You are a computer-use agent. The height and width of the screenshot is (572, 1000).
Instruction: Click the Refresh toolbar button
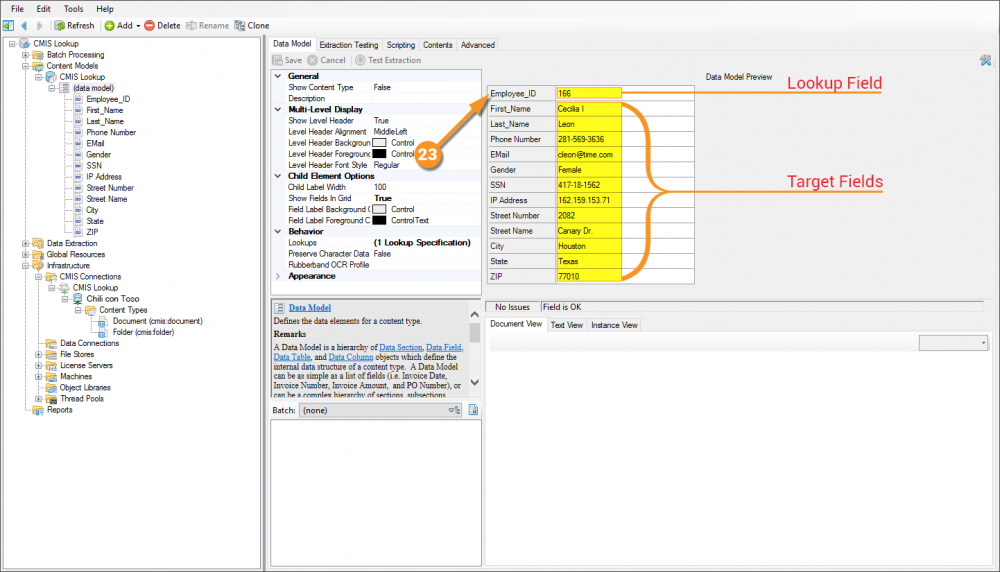75,25
